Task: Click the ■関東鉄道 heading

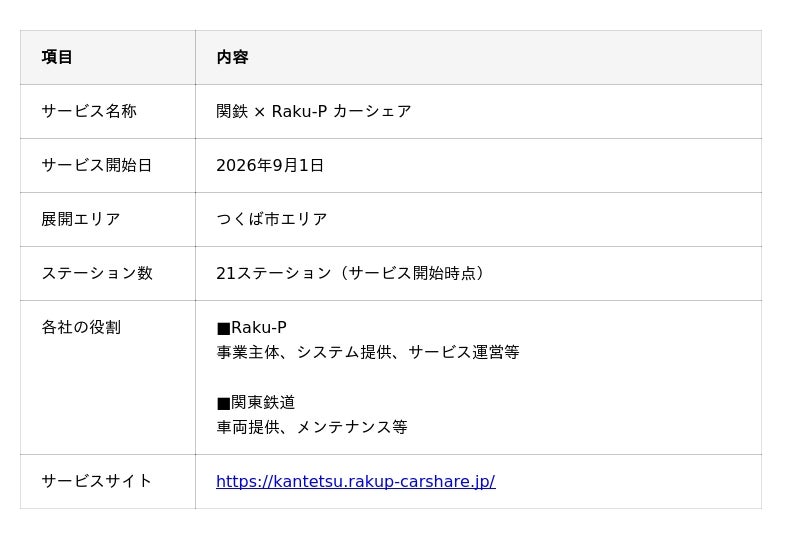Action: [256, 403]
